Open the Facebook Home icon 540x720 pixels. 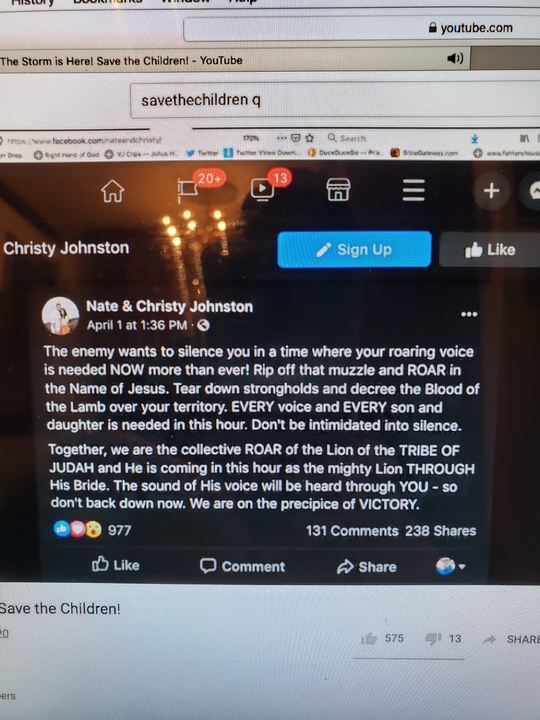tap(113, 191)
